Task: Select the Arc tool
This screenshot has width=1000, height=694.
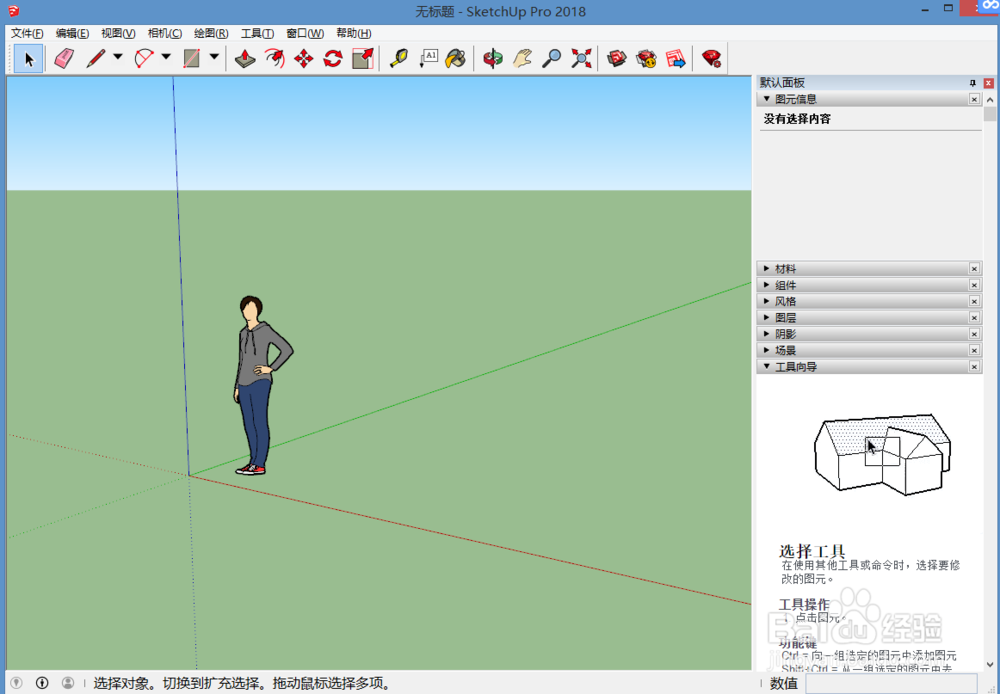Action: [144, 59]
